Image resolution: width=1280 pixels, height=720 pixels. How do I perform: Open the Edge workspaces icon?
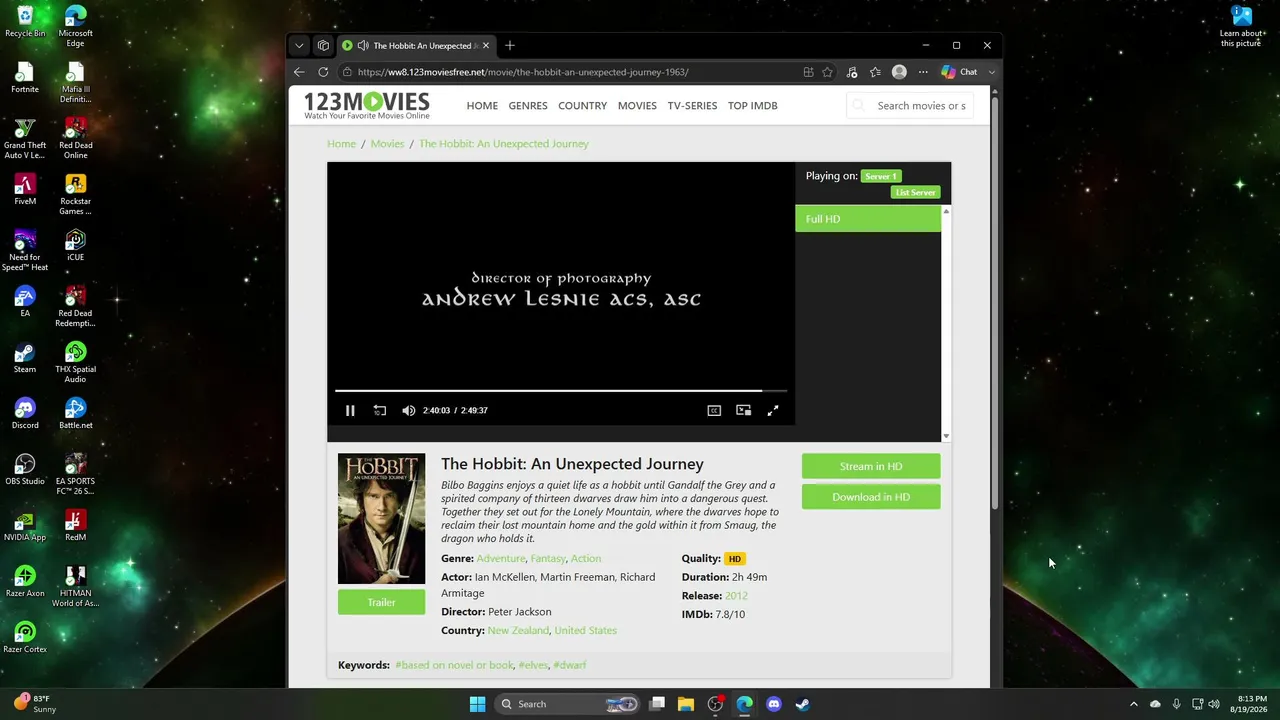(x=323, y=45)
